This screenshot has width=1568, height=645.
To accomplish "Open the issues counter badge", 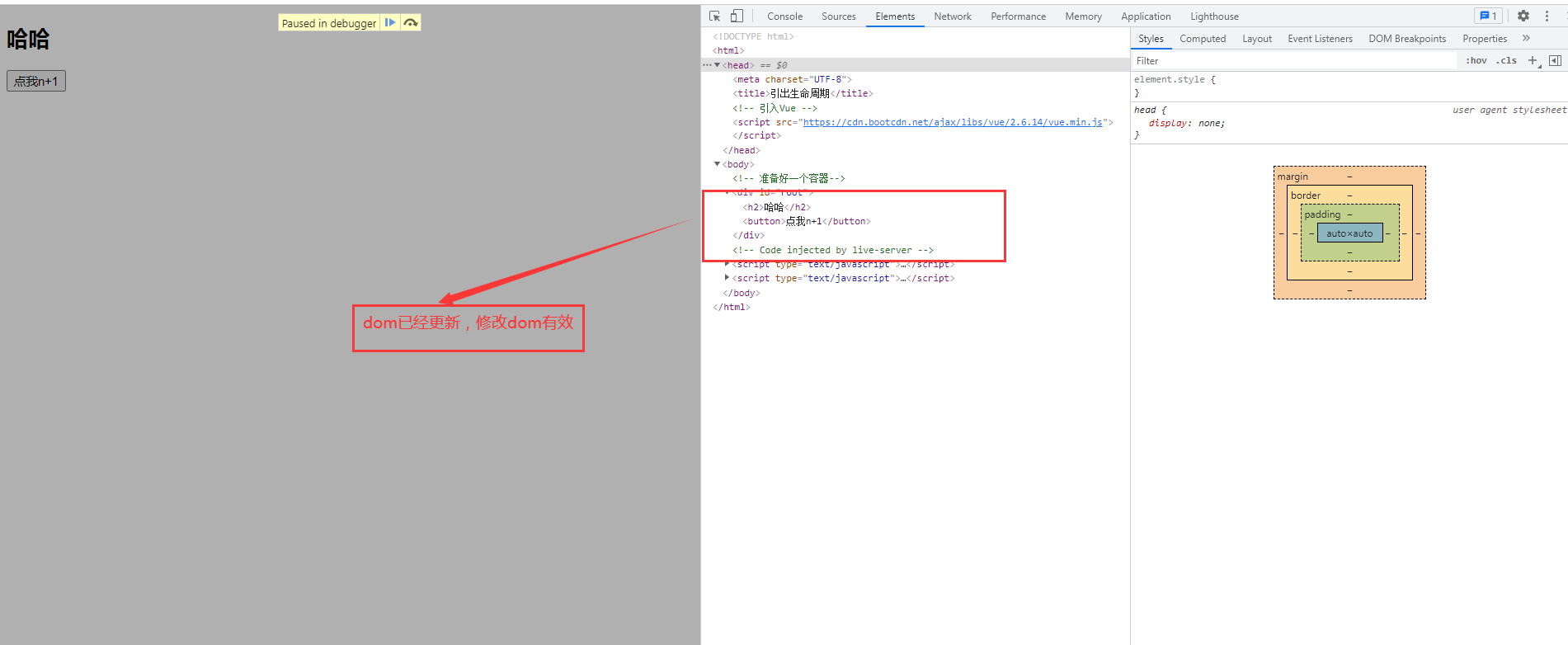I will (1488, 16).
